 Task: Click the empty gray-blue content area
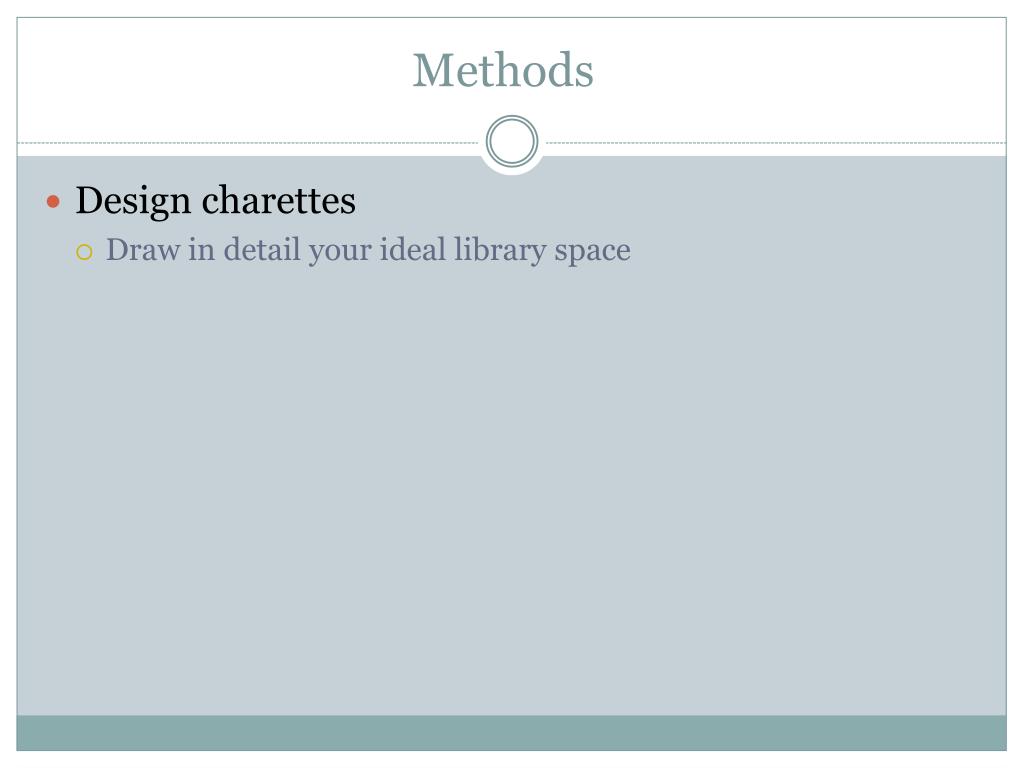pyautogui.click(x=511, y=490)
